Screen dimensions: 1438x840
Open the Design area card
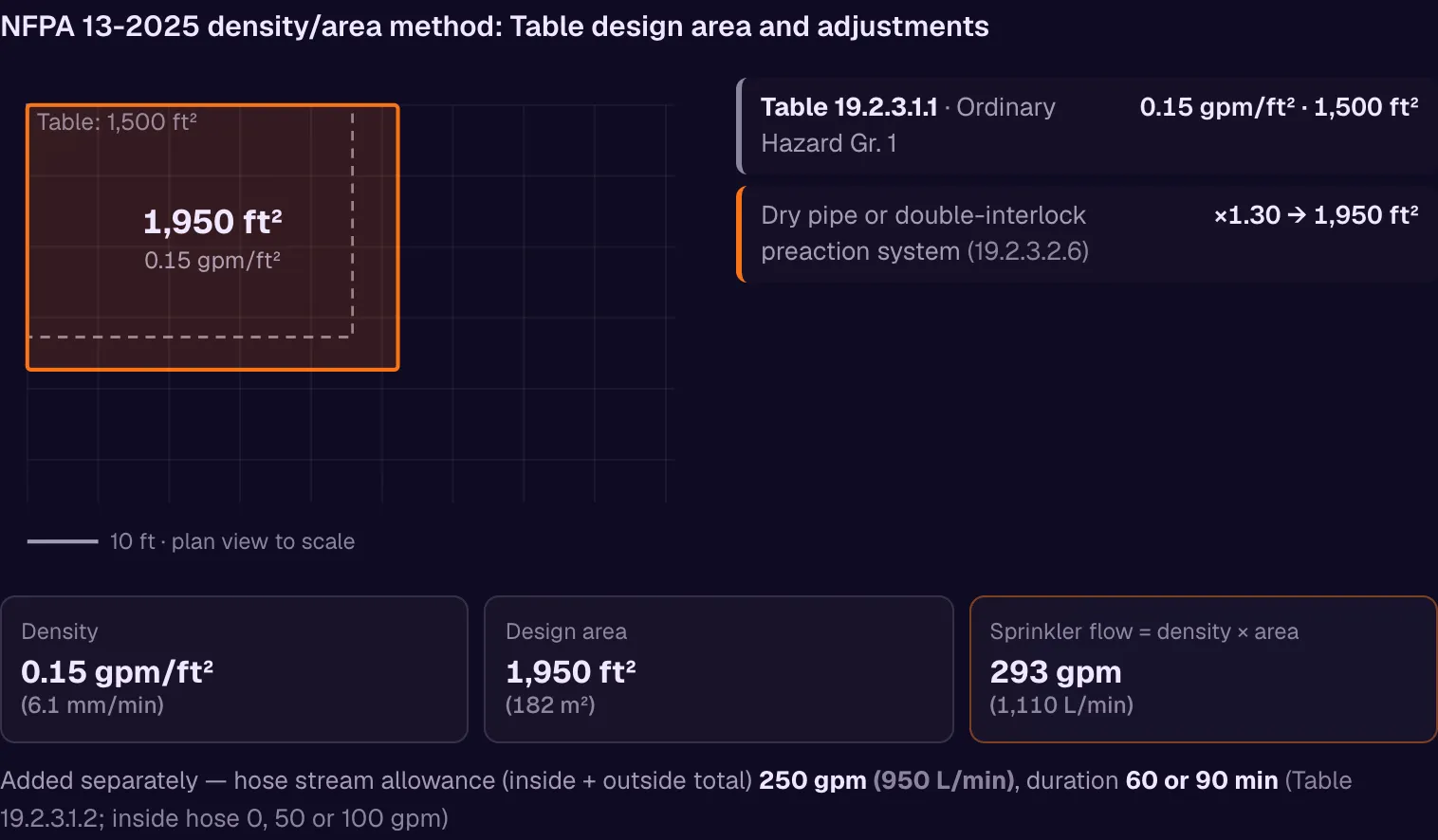tap(718, 669)
